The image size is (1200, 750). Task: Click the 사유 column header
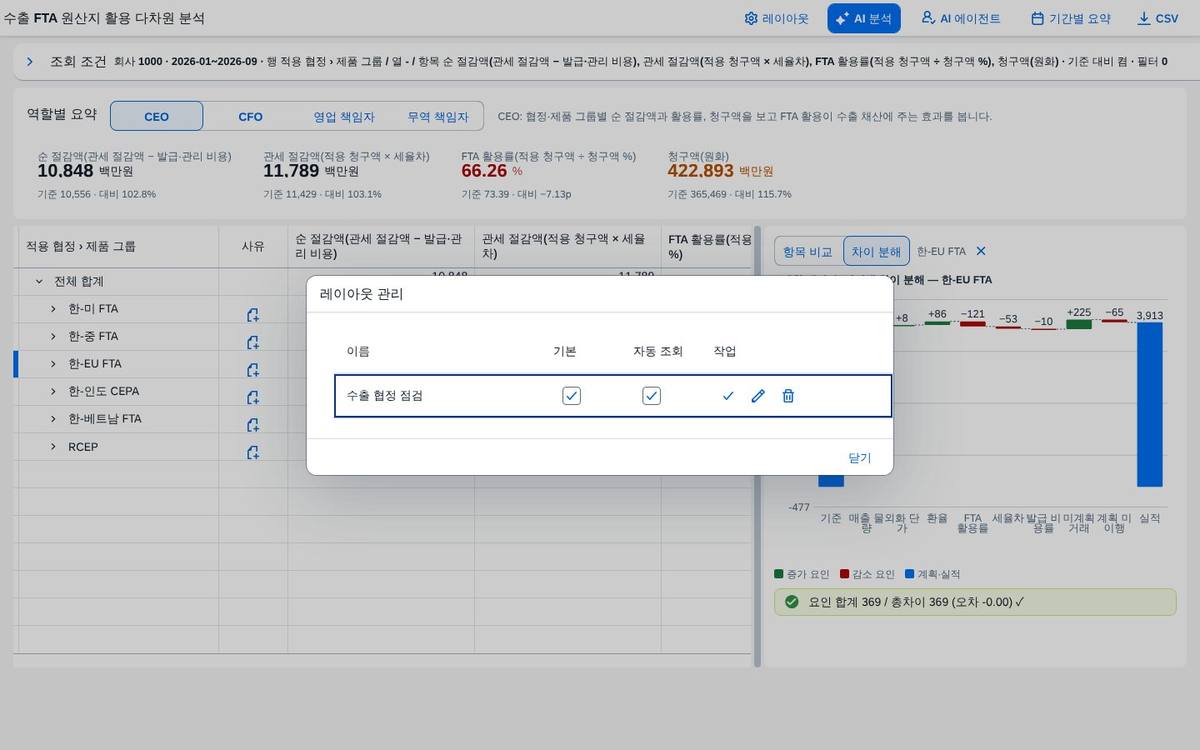253,246
